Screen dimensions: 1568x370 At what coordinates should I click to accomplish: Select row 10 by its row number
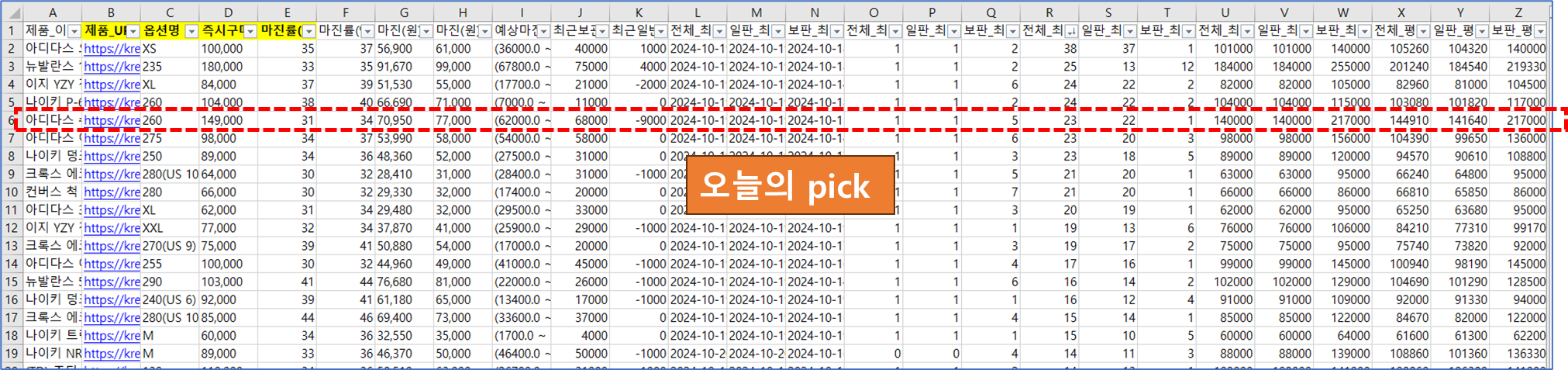click(x=12, y=192)
